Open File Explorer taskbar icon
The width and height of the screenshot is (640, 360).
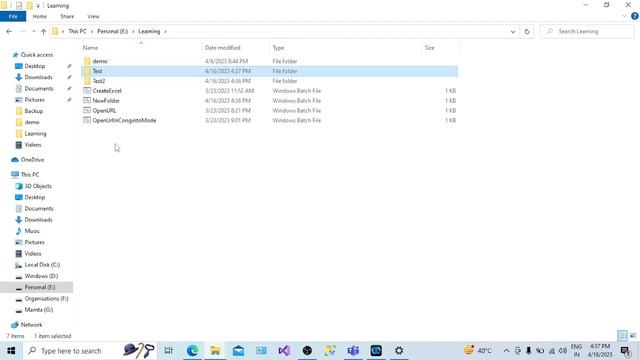pos(215,351)
